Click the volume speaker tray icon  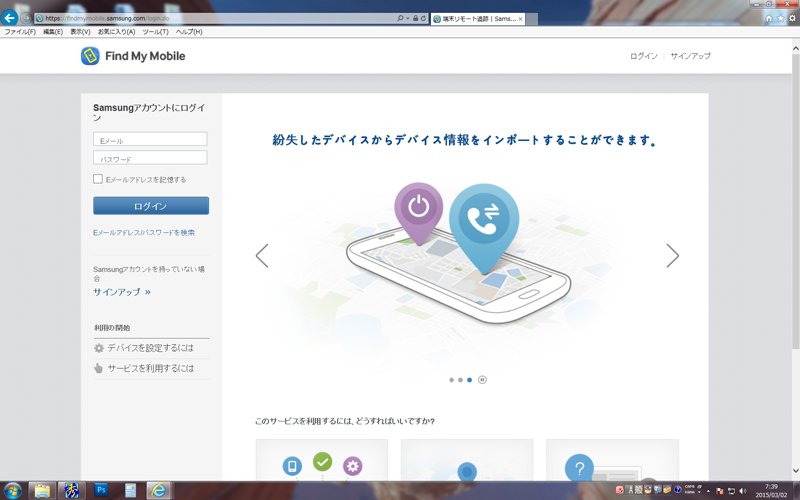pos(742,491)
